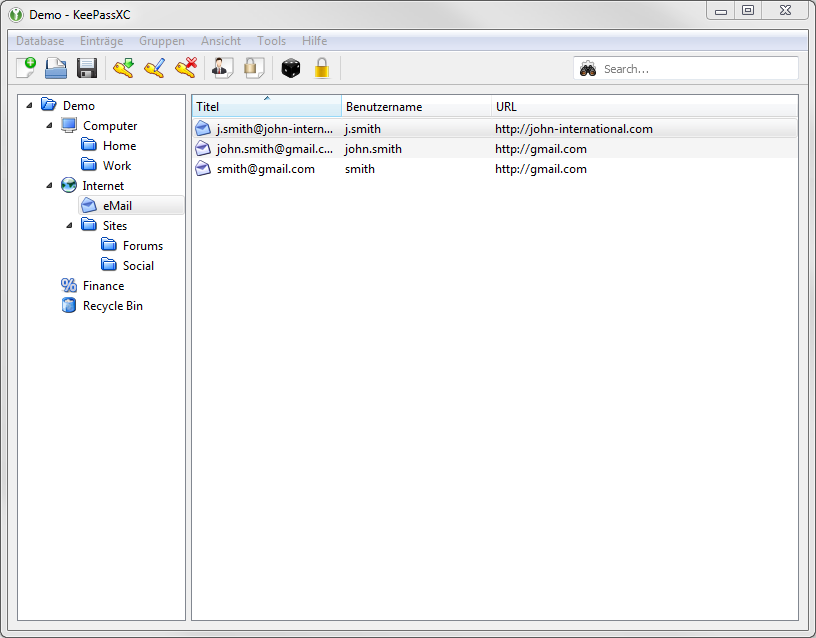Open the Gruppen menu
The width and height of the screenshot is (816, 638).
(162, 41)
